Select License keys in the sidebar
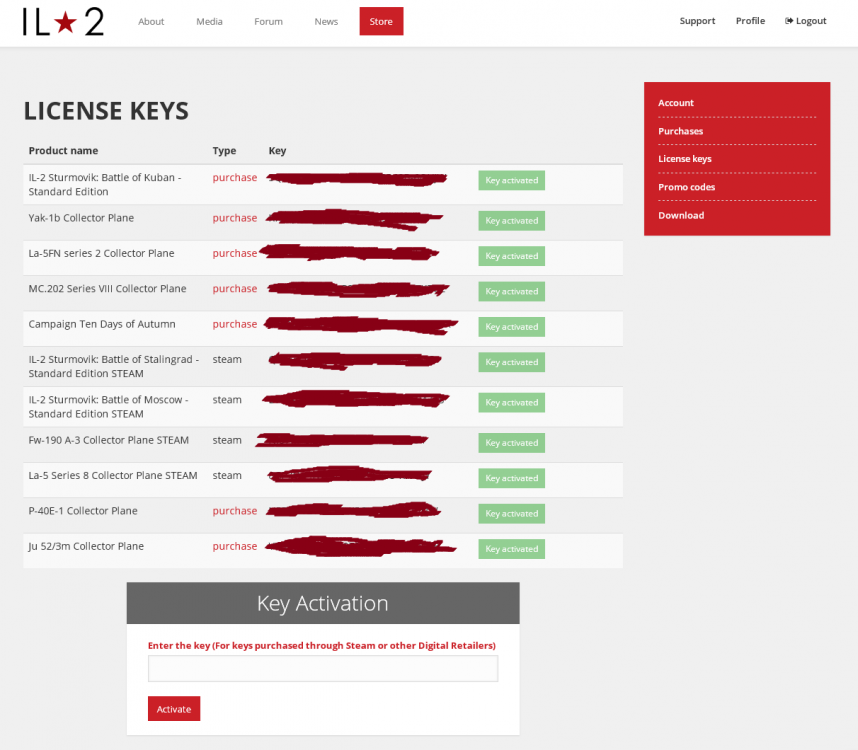 coord(685,158)
